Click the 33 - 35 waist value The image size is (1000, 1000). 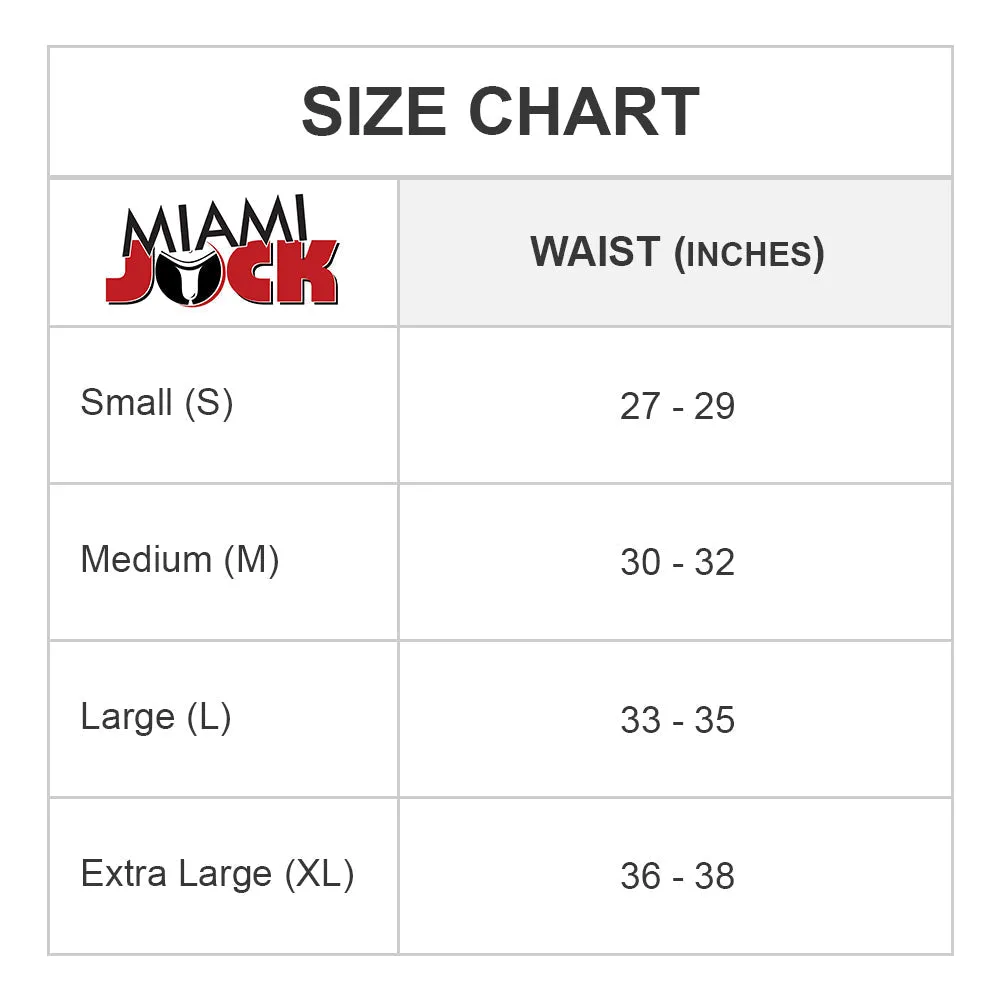click(677, 720)
